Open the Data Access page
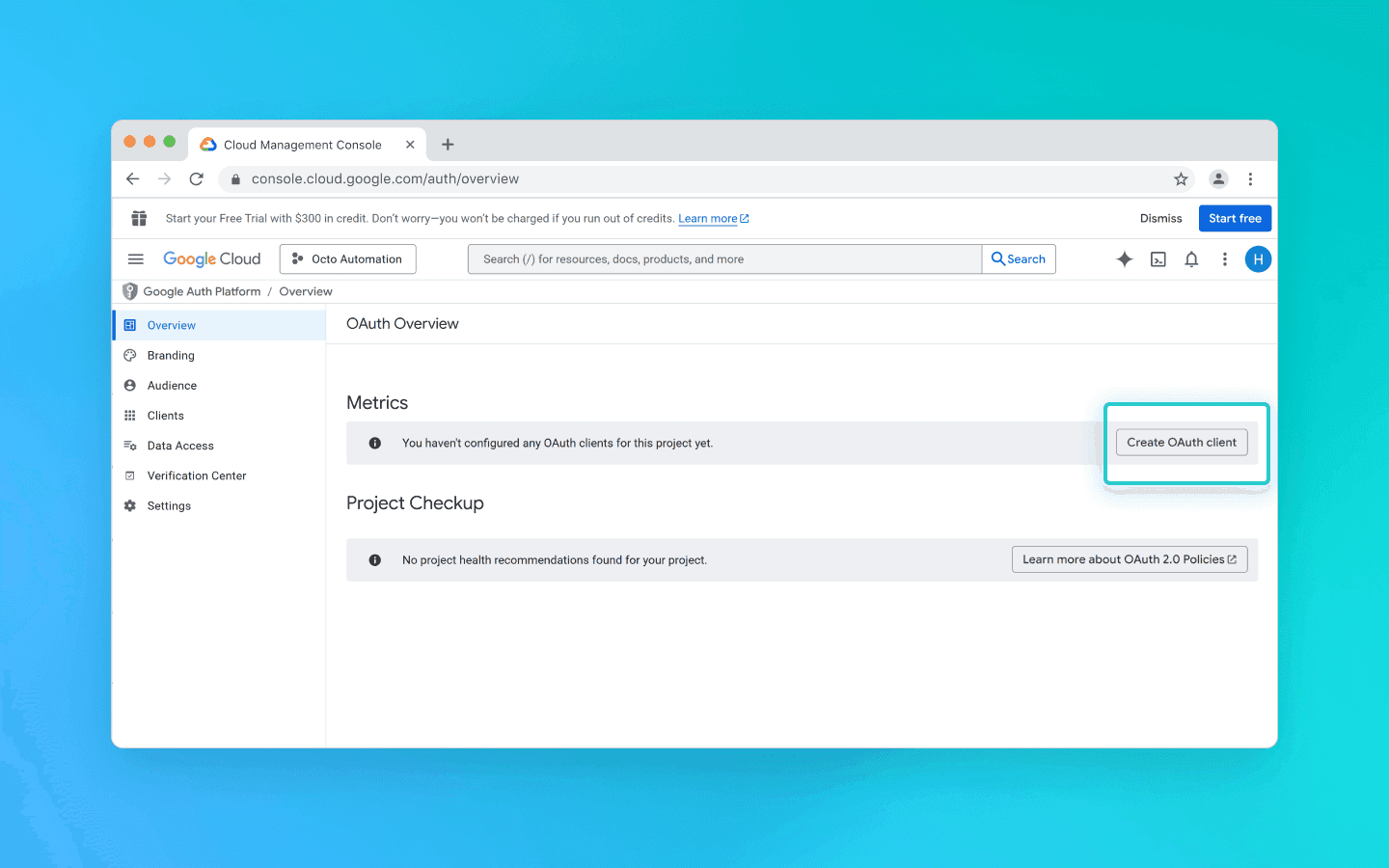Viewport: 1389px width, 868px height. coord(180,445)
